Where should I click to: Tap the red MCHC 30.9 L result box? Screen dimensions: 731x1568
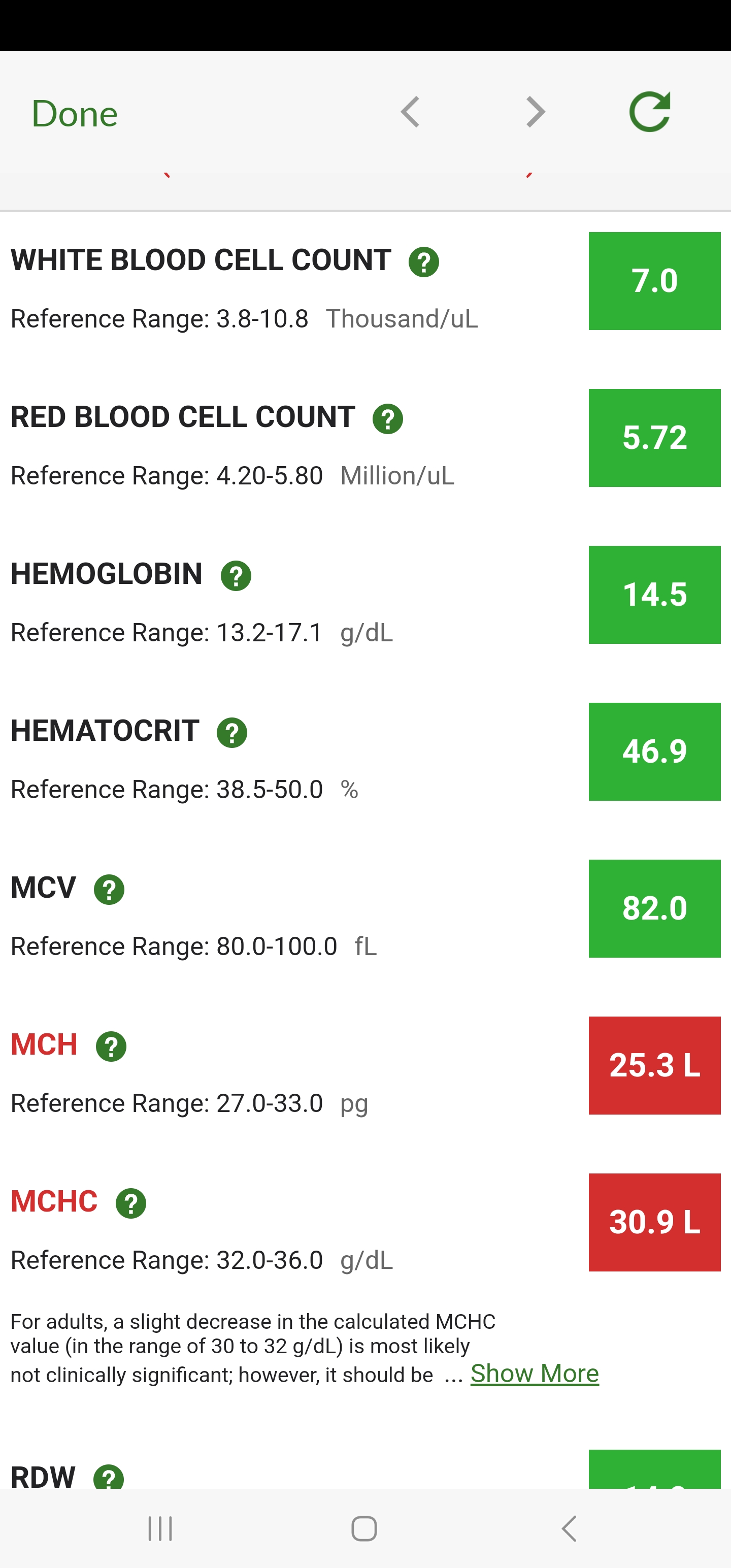click(654, 1222)
